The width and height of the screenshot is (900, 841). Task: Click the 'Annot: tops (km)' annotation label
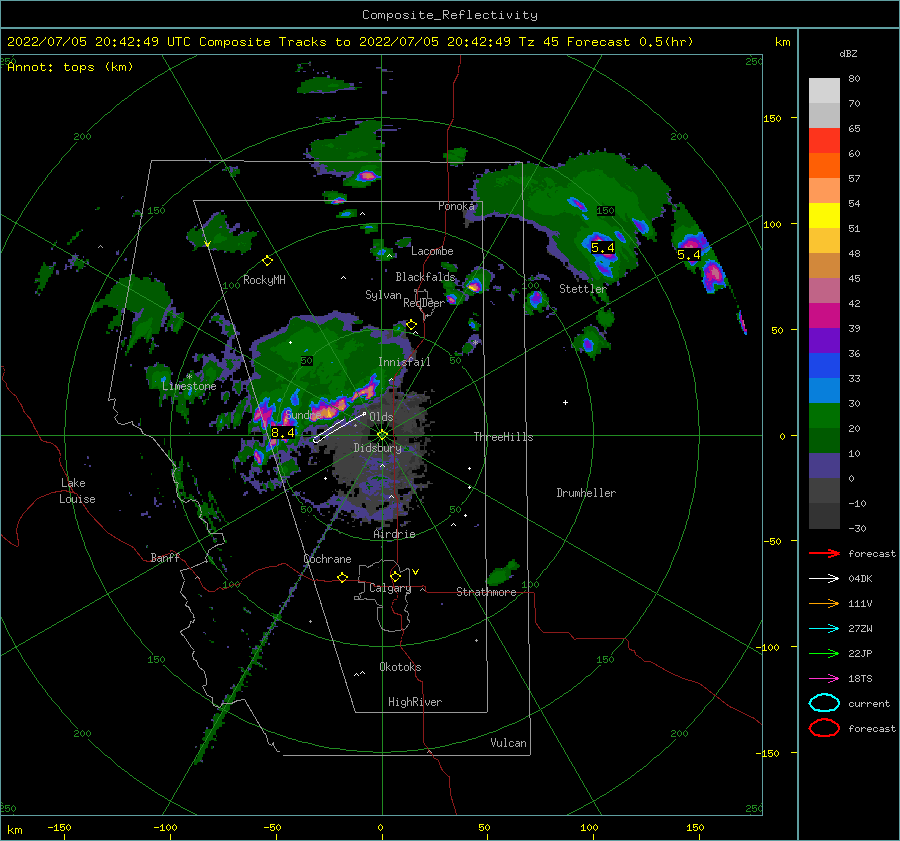pos(70,67)
